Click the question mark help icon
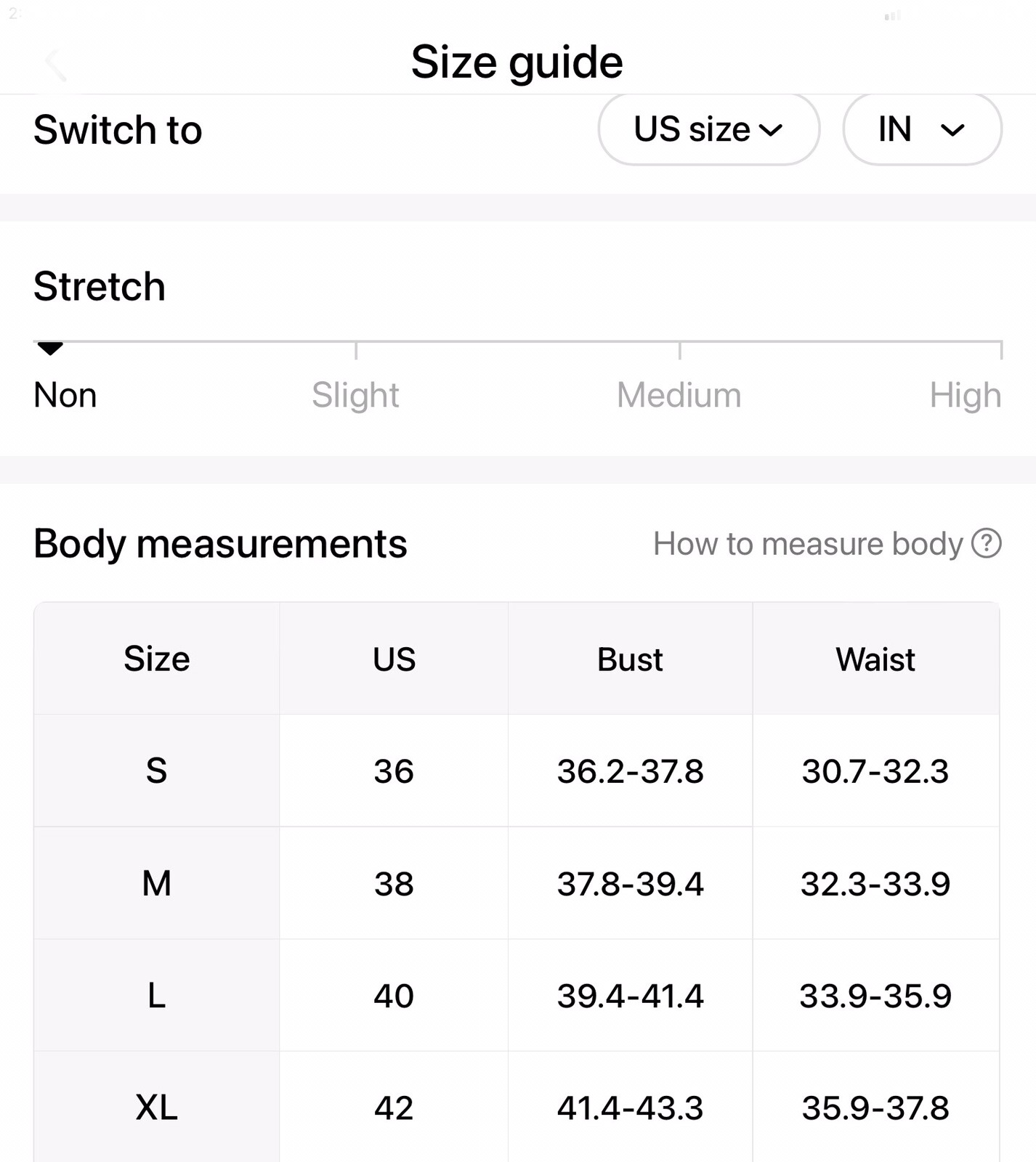Image resolution: width=1036 pixels, height=1162 pixels. point(987,543)
